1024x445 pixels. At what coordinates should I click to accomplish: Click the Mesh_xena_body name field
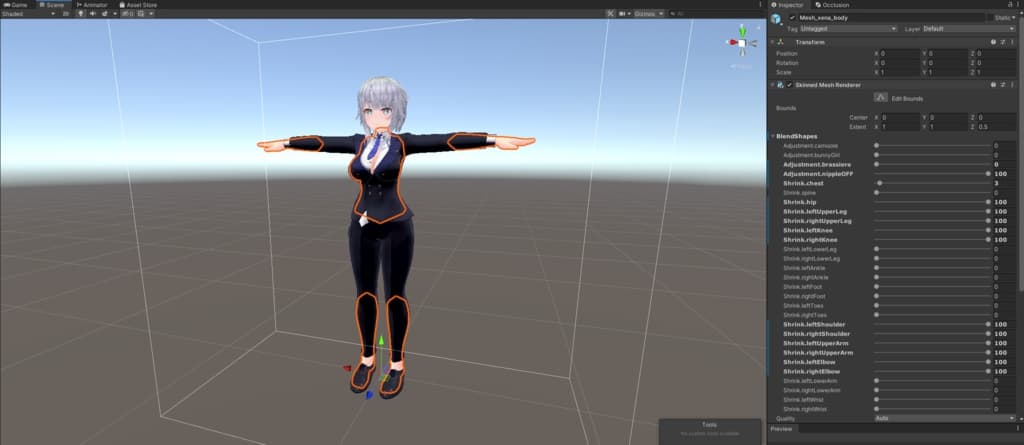coord(891,18)
